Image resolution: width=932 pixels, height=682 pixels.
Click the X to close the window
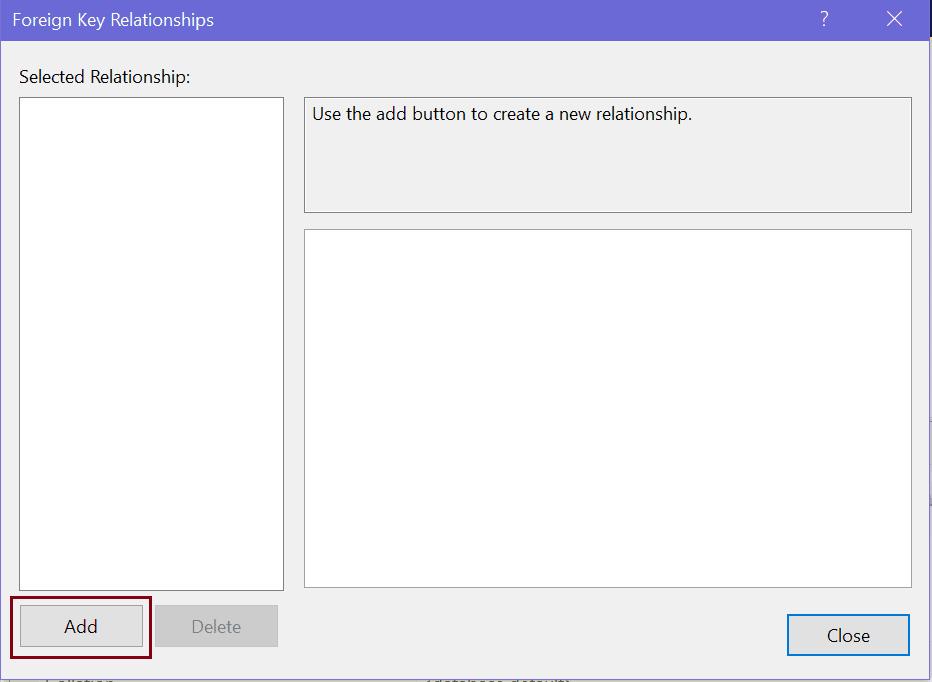(895, 18)
